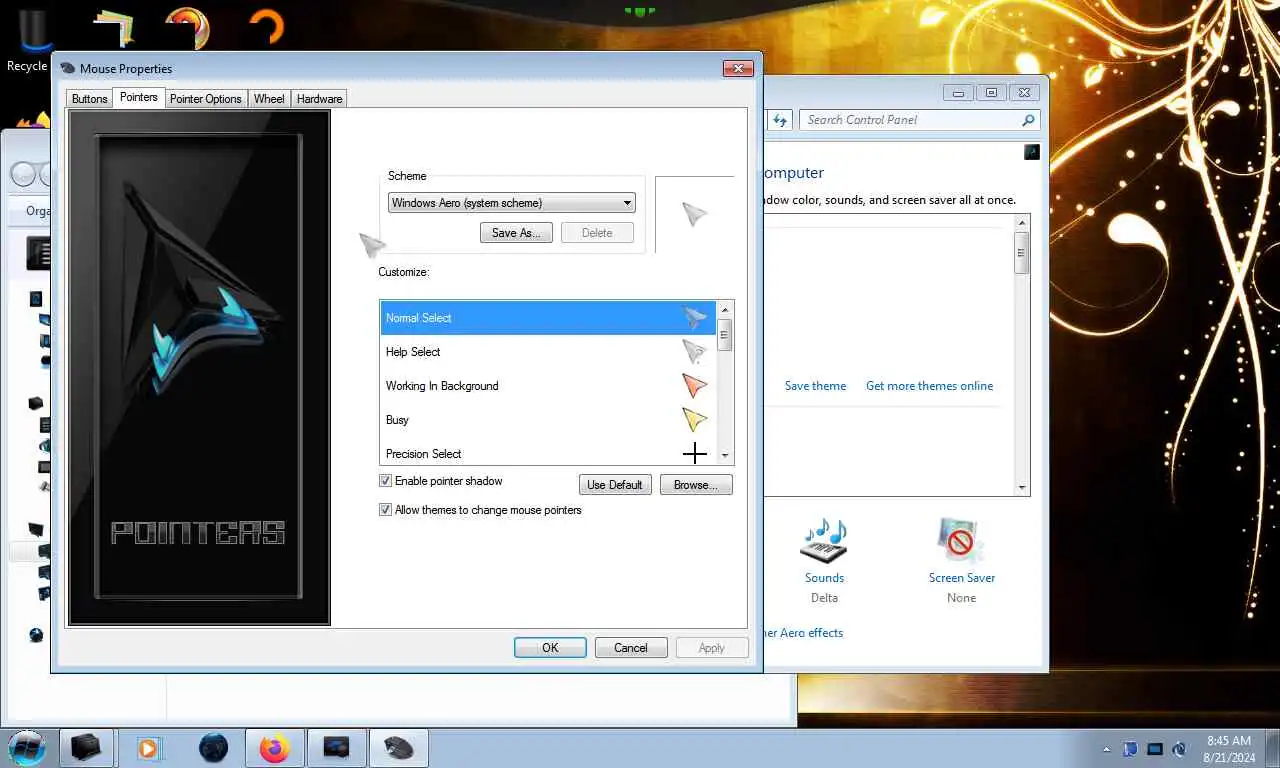Click the Precision Select crosshair icon

pyautogui.click(x=695, y=454)
